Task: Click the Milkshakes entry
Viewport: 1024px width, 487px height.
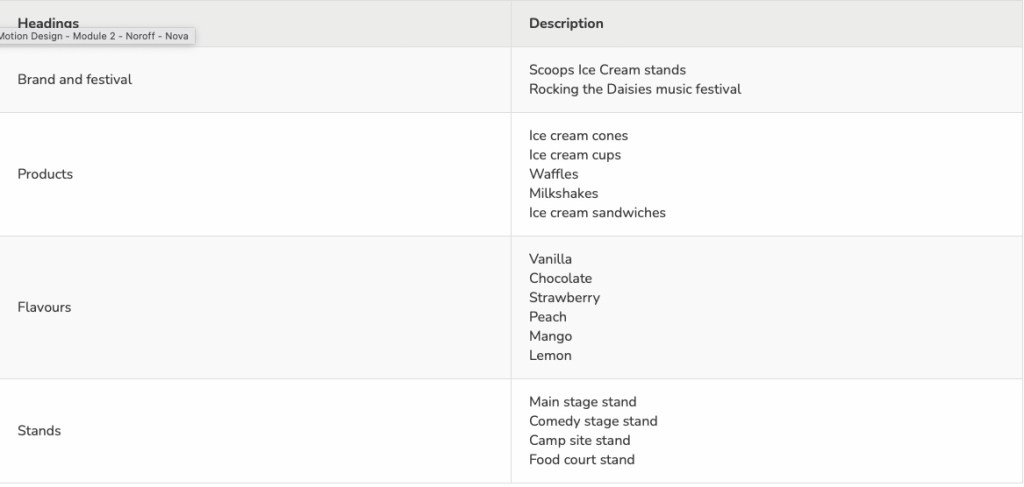Action: 564,193
